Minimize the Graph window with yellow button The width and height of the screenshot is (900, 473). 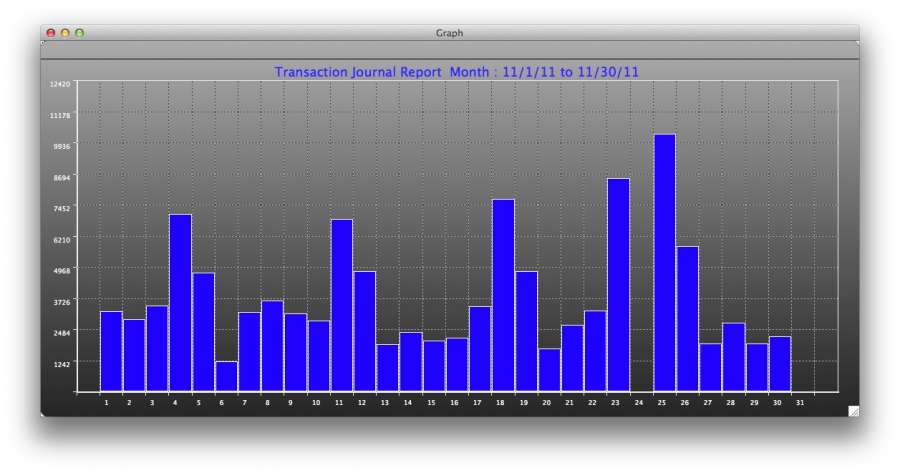pyautogui.click(x=65, y=33)
